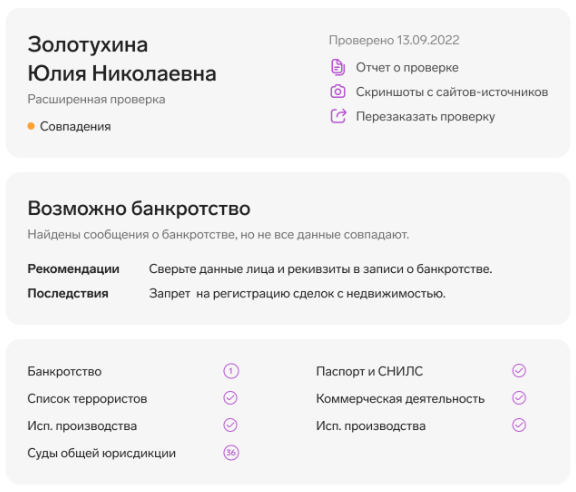Open the Отчет о проверке link
The width and height of the screenshot is (576, 492).
click(407, 68)
